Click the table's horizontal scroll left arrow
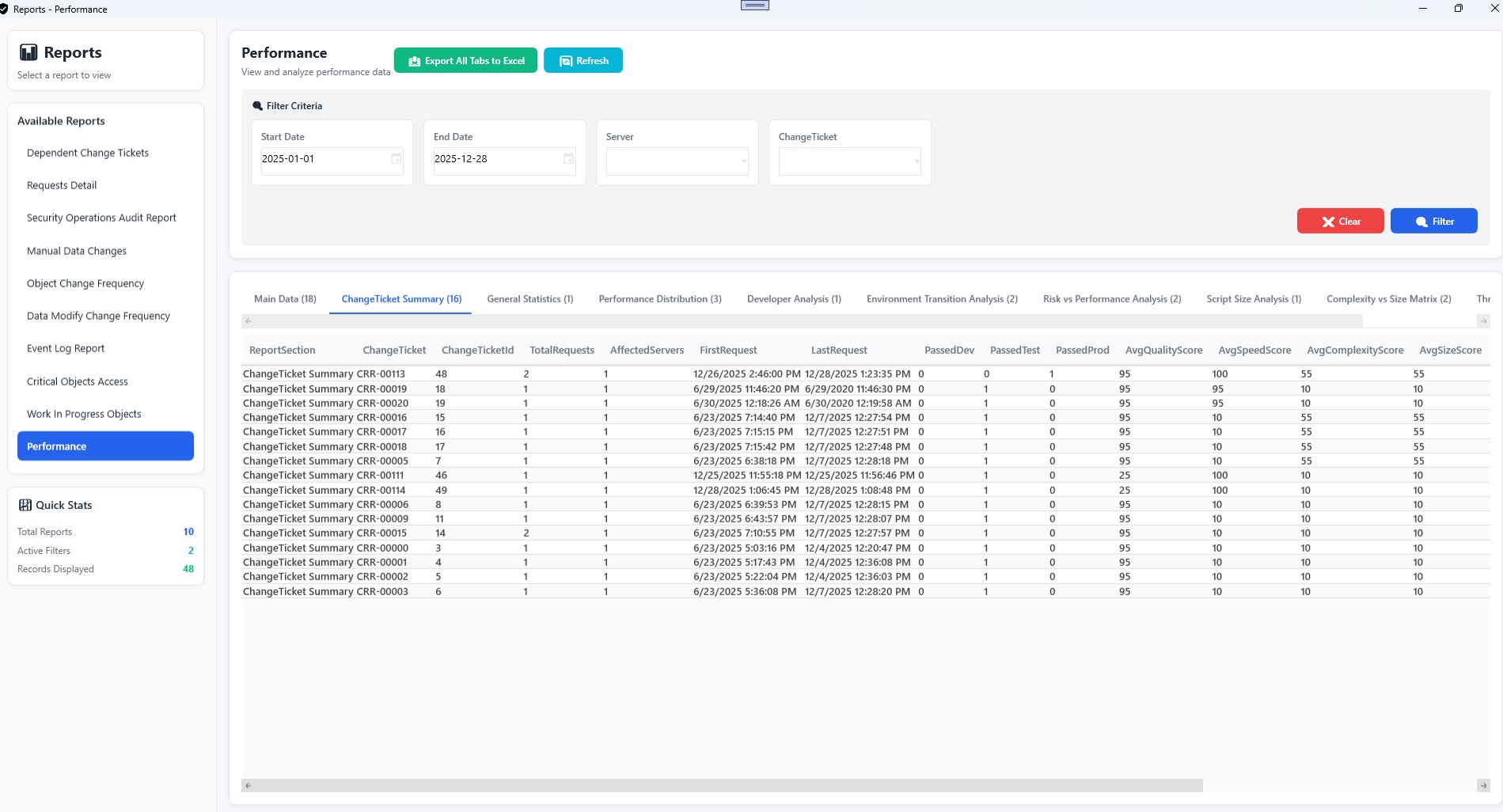 tap(249, 786)
